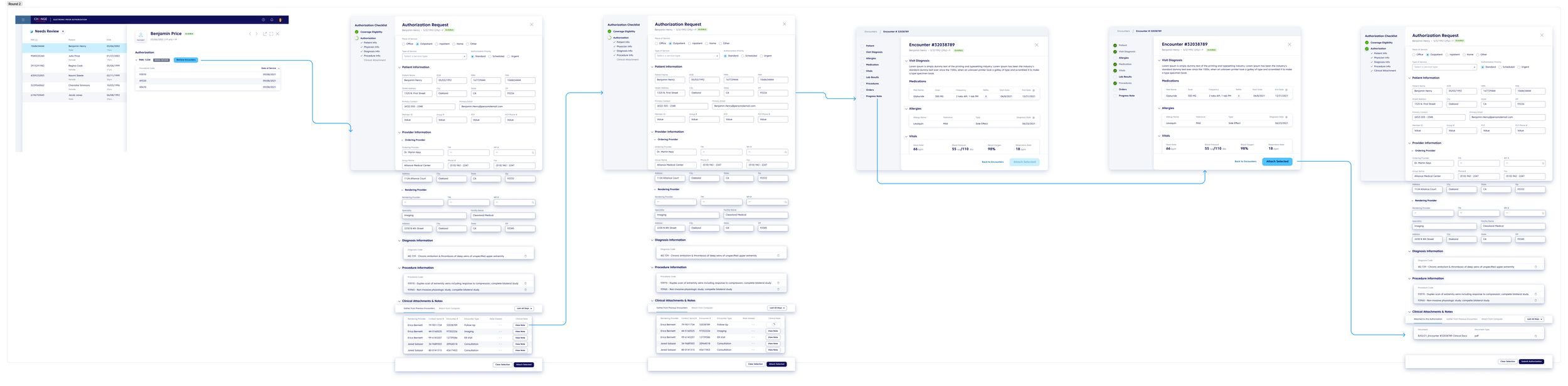Delete procedure 93965 in second Authorization Request dialog

(x=778, y=289)
